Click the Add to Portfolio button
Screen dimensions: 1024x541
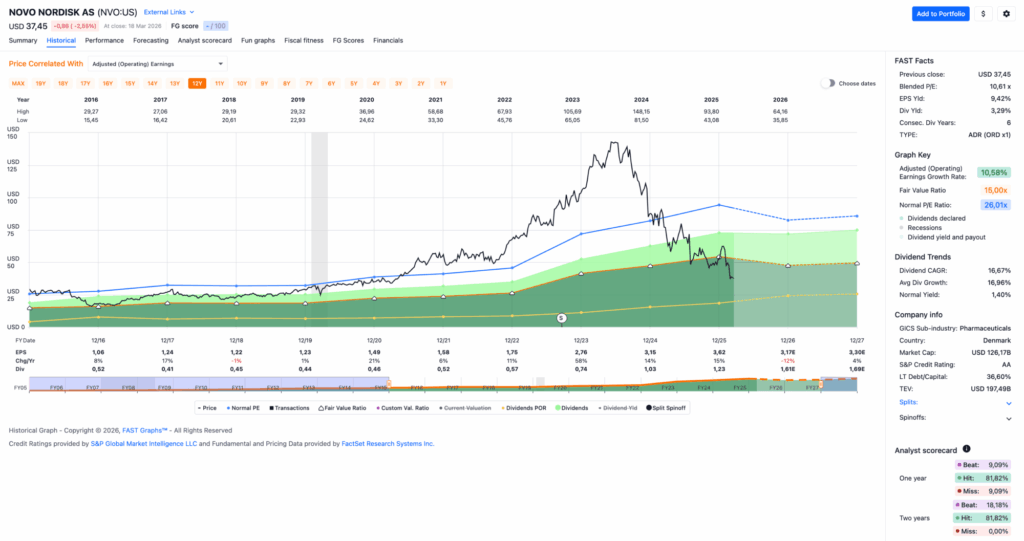click(940, 14)
